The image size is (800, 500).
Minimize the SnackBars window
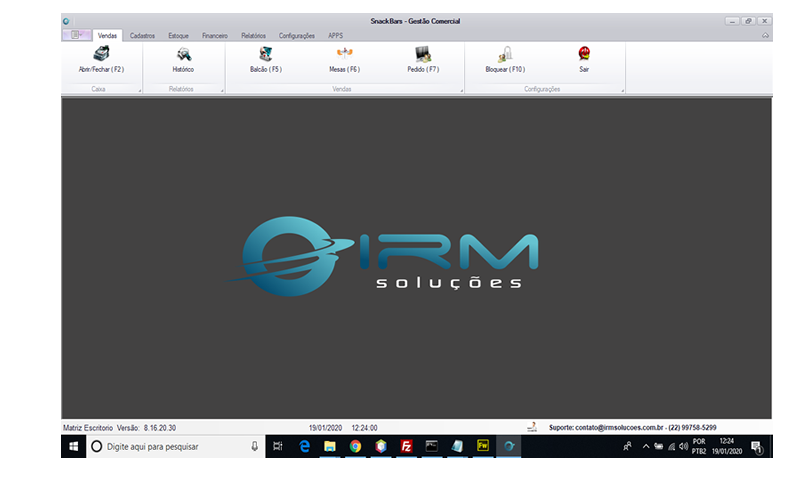732,21
